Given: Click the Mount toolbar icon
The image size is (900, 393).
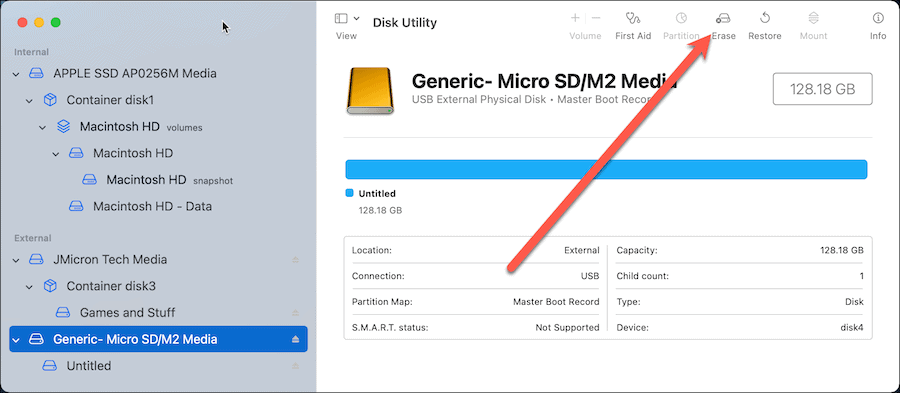Looking at the screenshot, I should (x=813, y=18).
